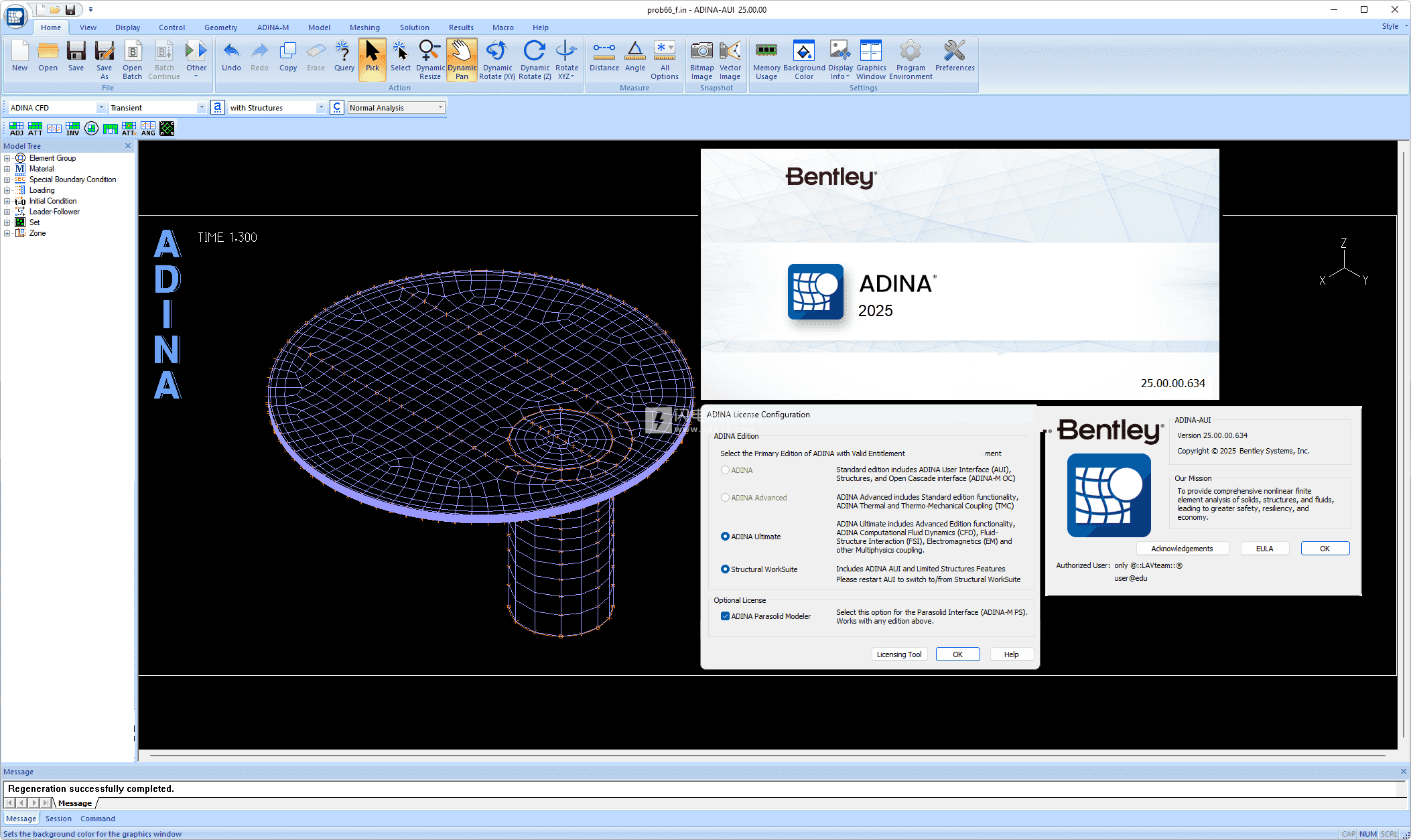Viewport: 1411px width, 840px height.
Task: Select the ADINA Ultimate edition radio button
Action: pyautogui.click(x=725, y=537)
